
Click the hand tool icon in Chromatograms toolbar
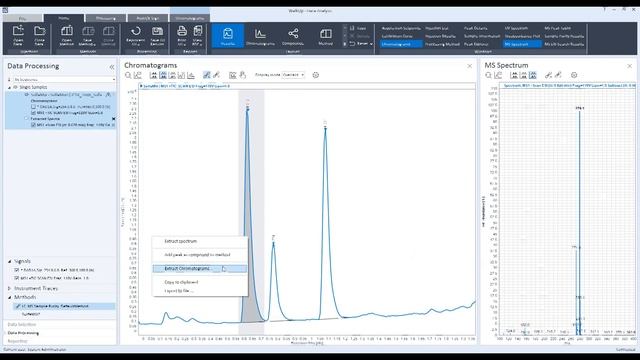click(x=243, y=75)
